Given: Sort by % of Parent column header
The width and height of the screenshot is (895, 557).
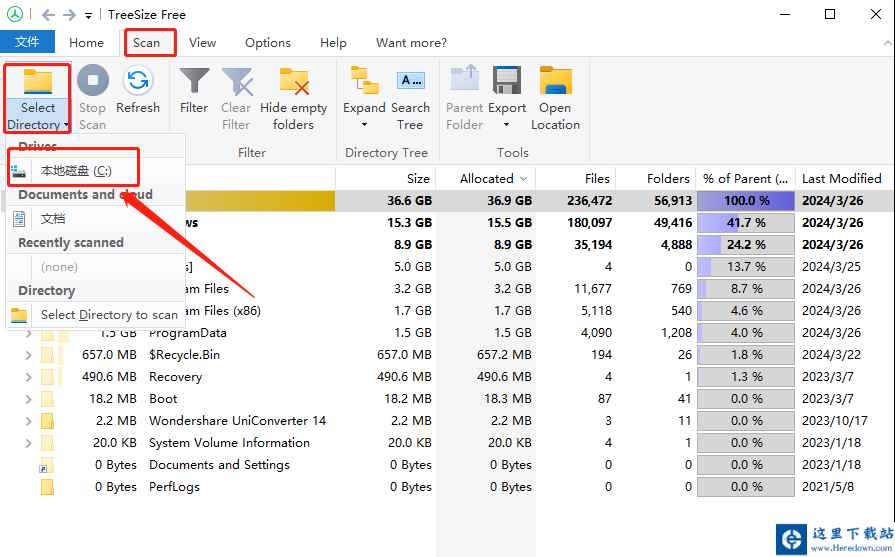Looking at the screenshot, I should 745,179.
